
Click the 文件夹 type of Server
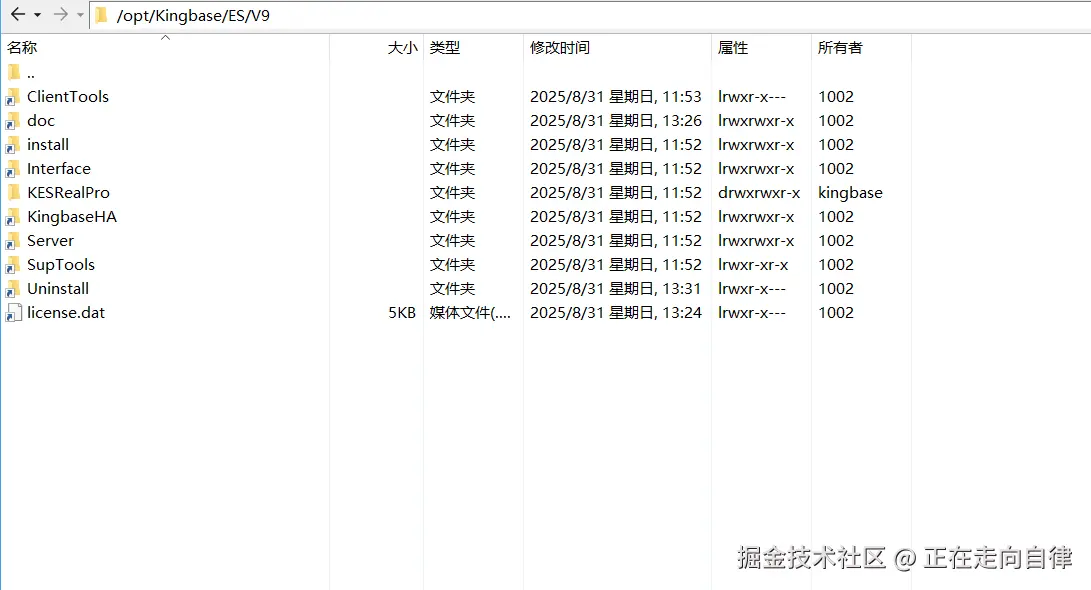point(452,241)
